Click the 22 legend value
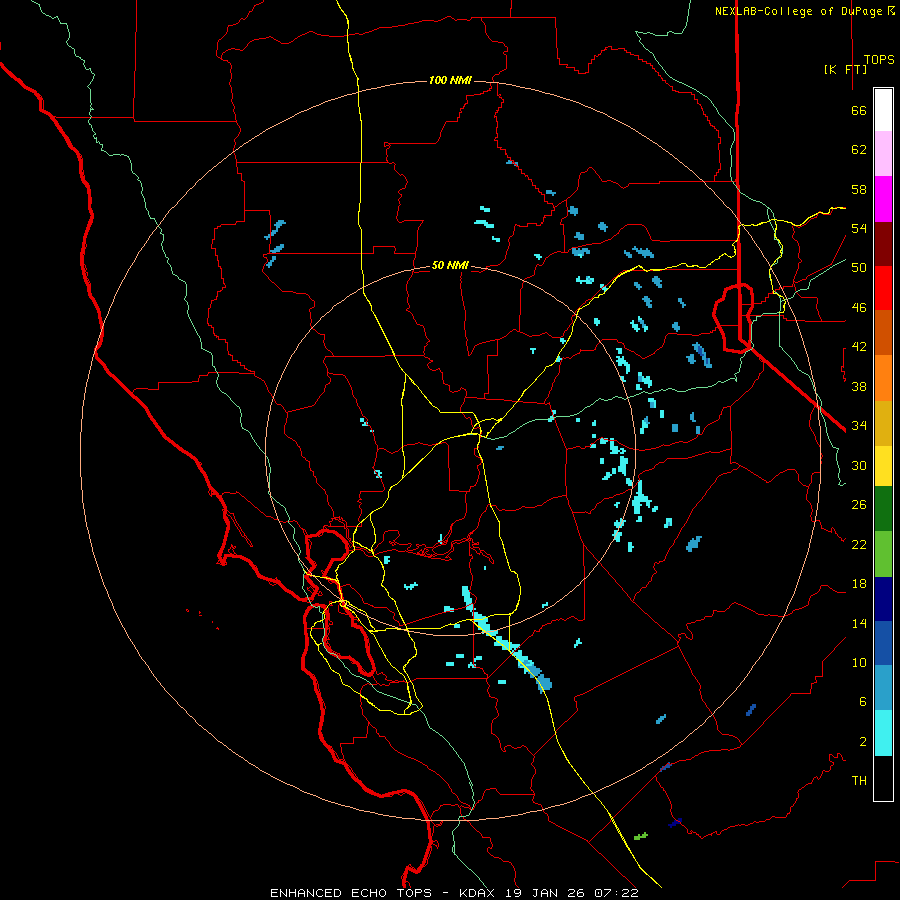900x900 pixels. (859, 544)
